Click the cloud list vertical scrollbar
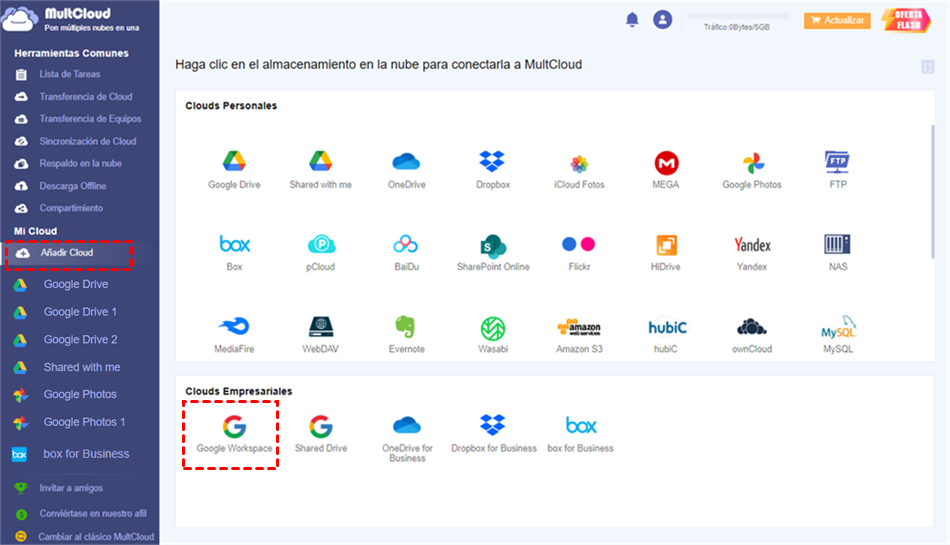The image size is (950, 545). (932, 191)
